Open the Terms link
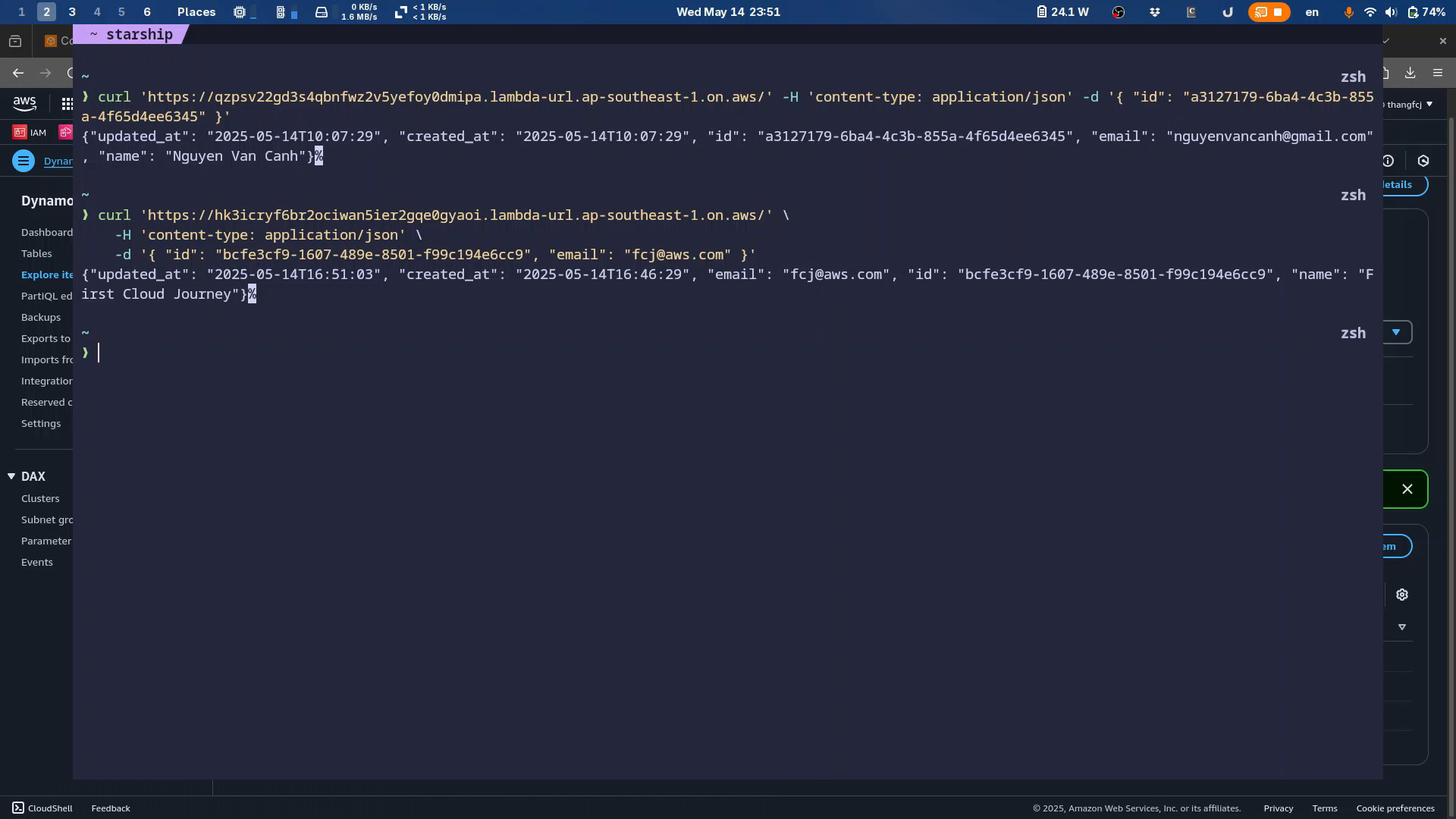This screenshot has height=819, width=1456. (x=1325, y=808)
